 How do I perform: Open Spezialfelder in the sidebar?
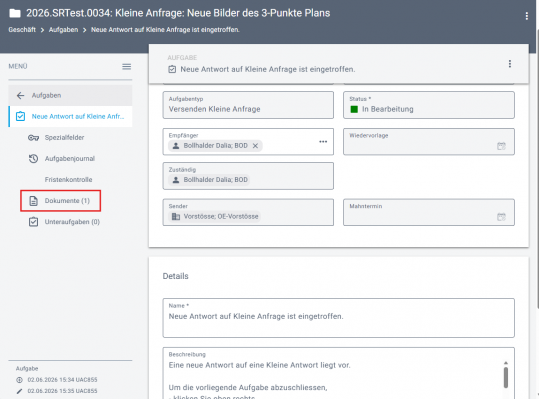(x=64, y=138)
